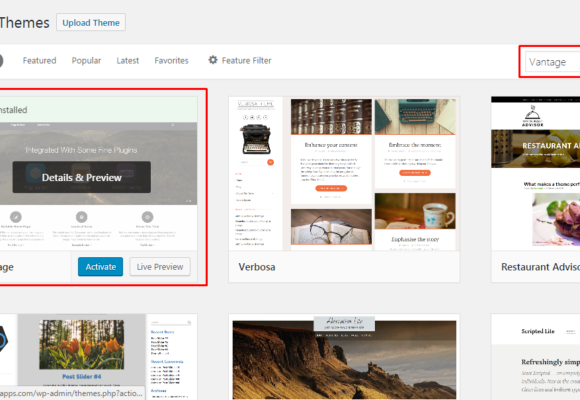
Task: Activate the installed Vantage theme
Action: (x=100, y=267)
